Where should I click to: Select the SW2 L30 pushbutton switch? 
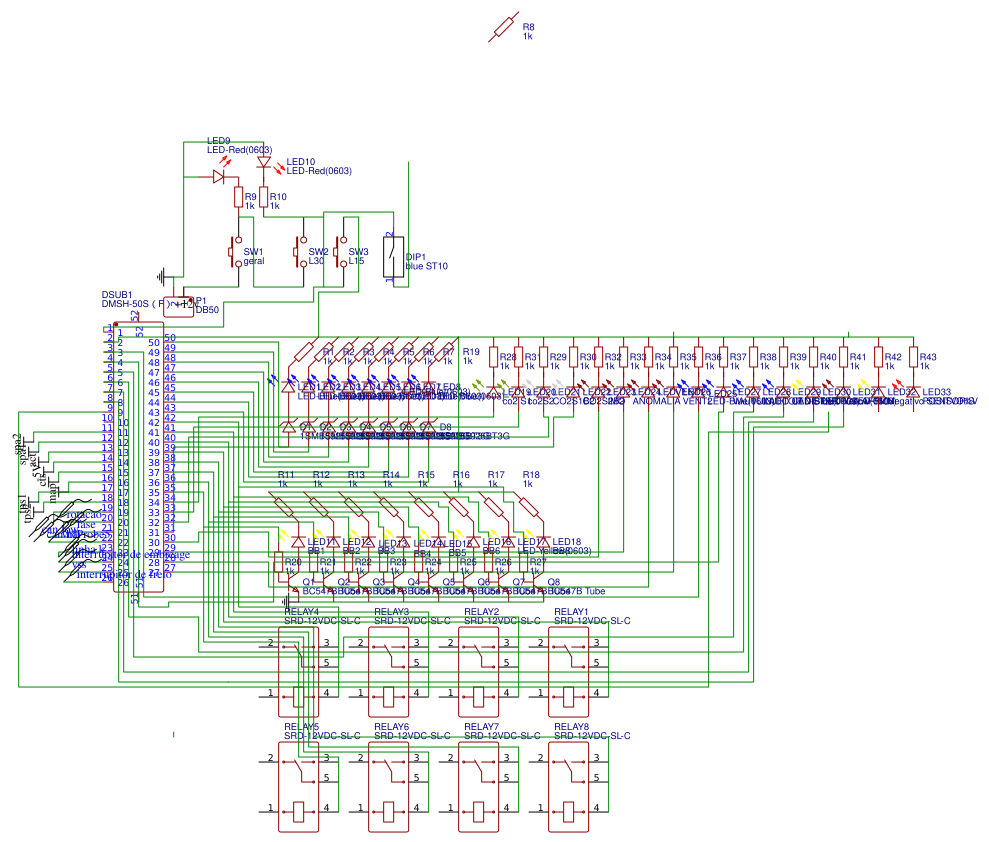point(301,252)
